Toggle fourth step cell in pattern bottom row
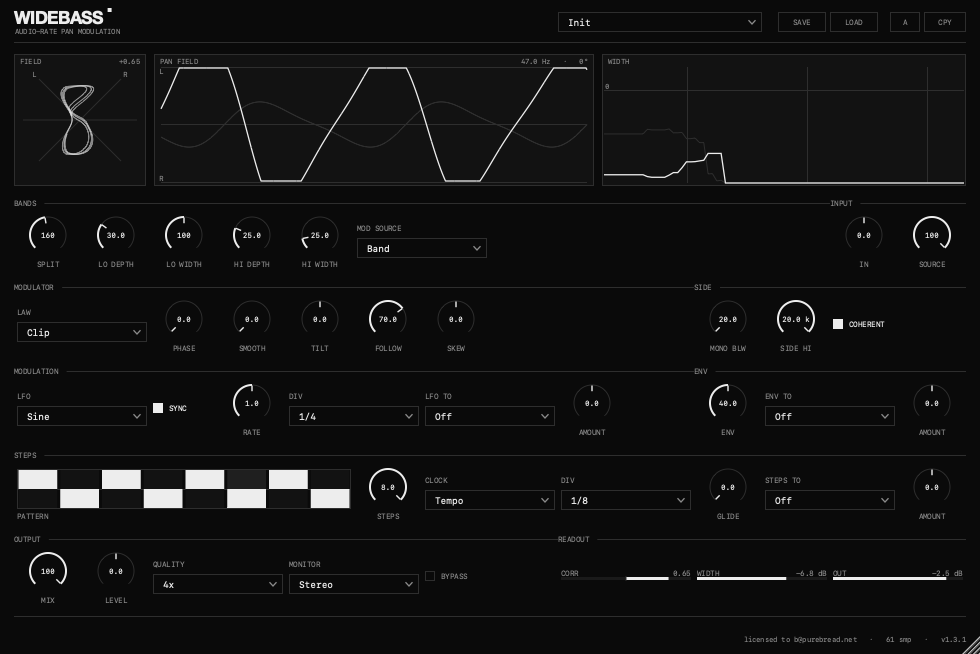This screenshot has width=980, height=654. point(163,498)
